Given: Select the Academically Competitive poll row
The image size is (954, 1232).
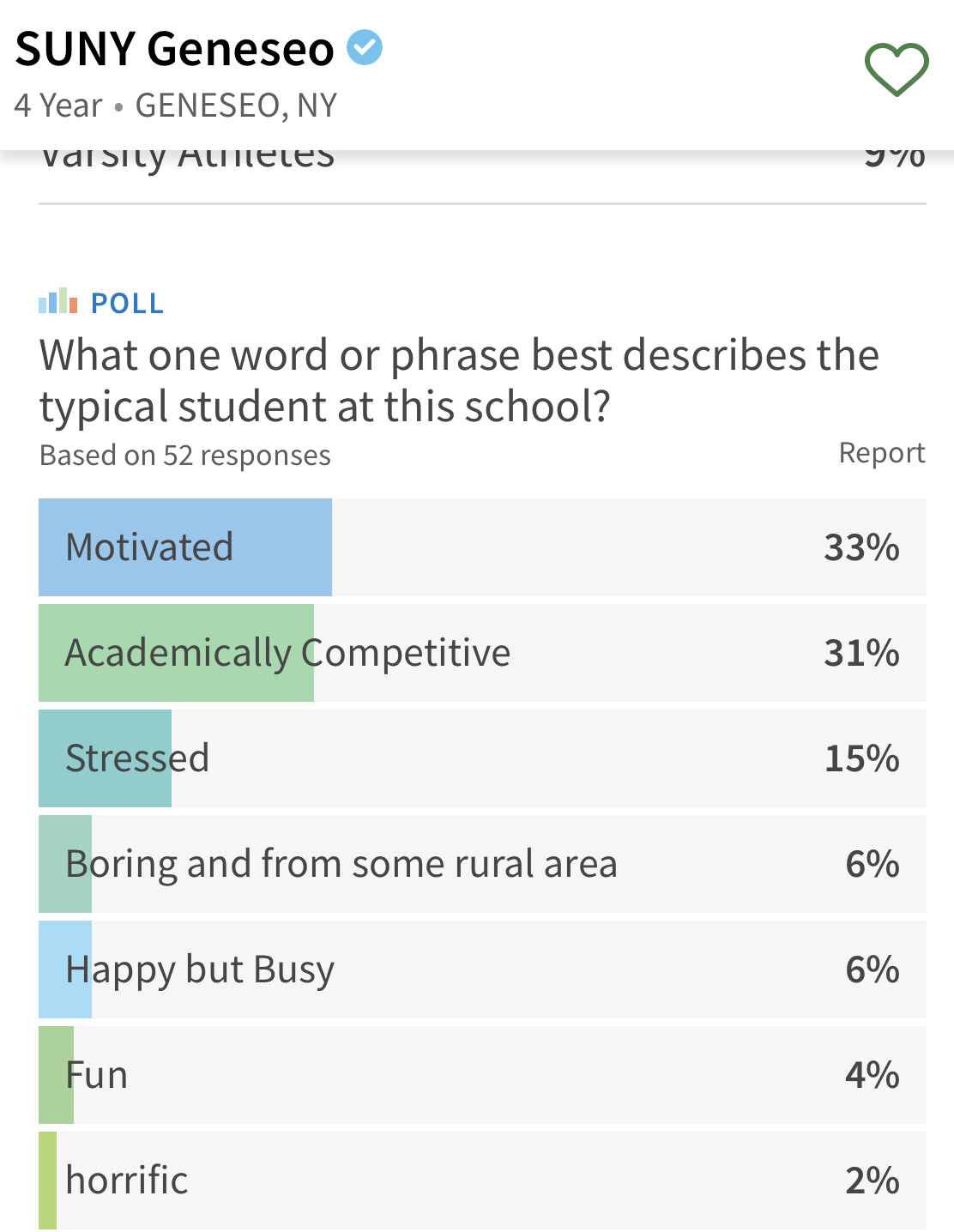Looking at the screenshot, I should pos(482,653).
